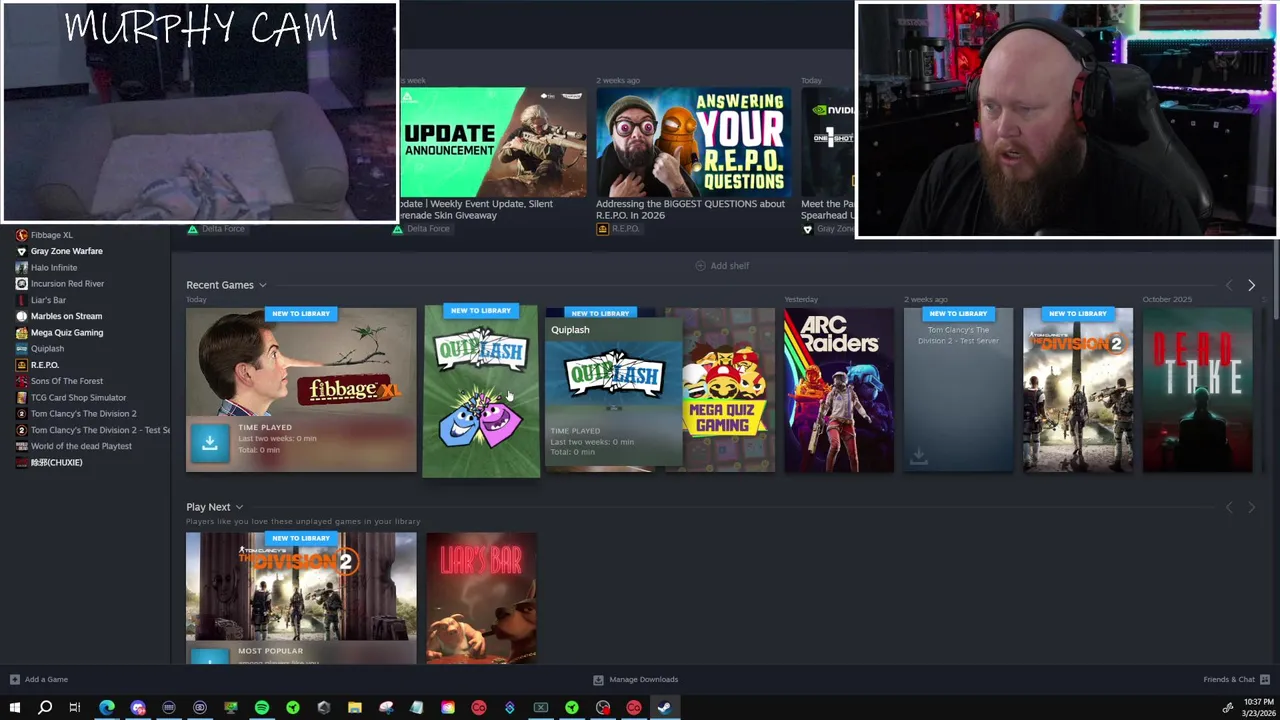This screenshot has width=1280, height=720.
Task: Open Dead Take game card
Action: 1197,390
